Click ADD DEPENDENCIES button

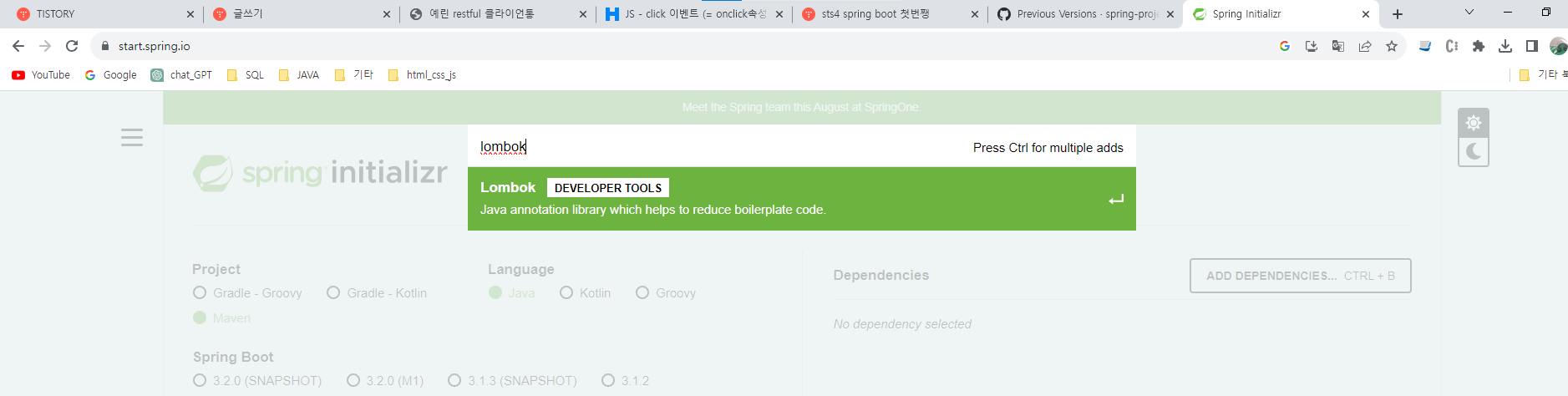[x=1300, y=276]
